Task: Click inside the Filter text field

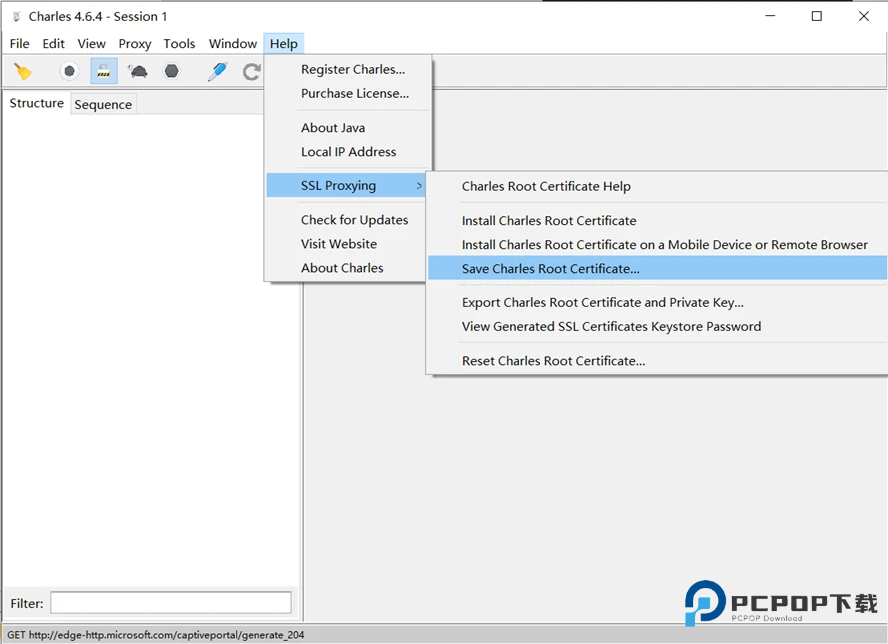Action: [171, 603]
